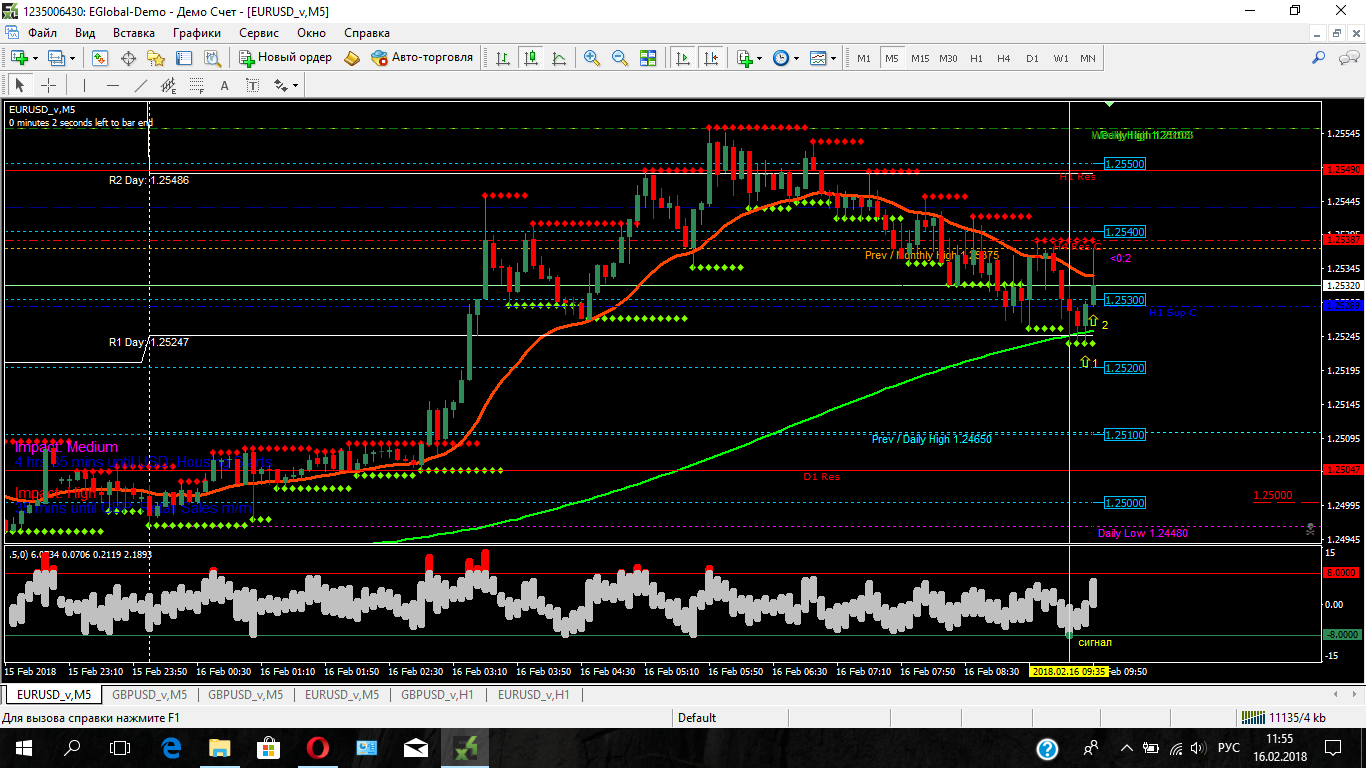Zoom out of the chart

click(x=620, y=58)
